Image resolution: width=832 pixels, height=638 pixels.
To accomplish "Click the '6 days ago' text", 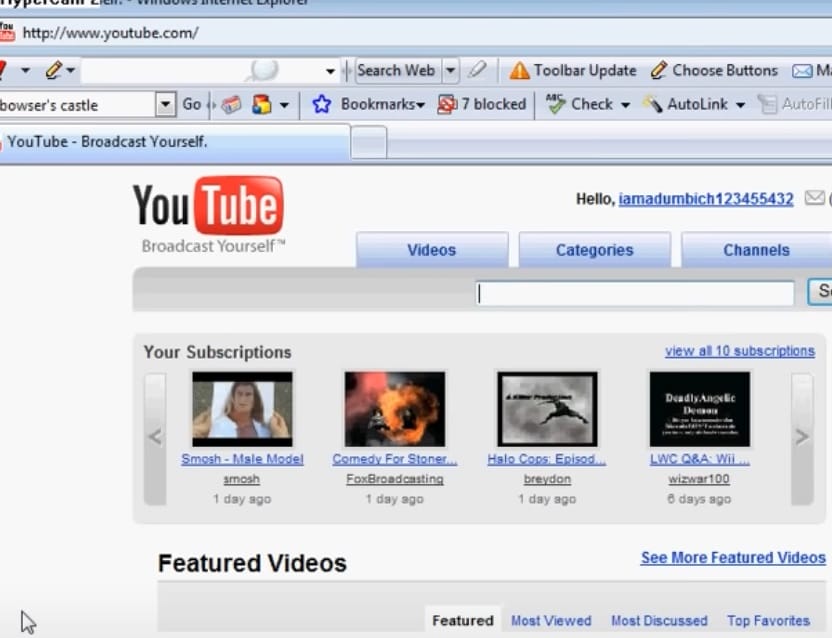I will (x=699, y=499).
